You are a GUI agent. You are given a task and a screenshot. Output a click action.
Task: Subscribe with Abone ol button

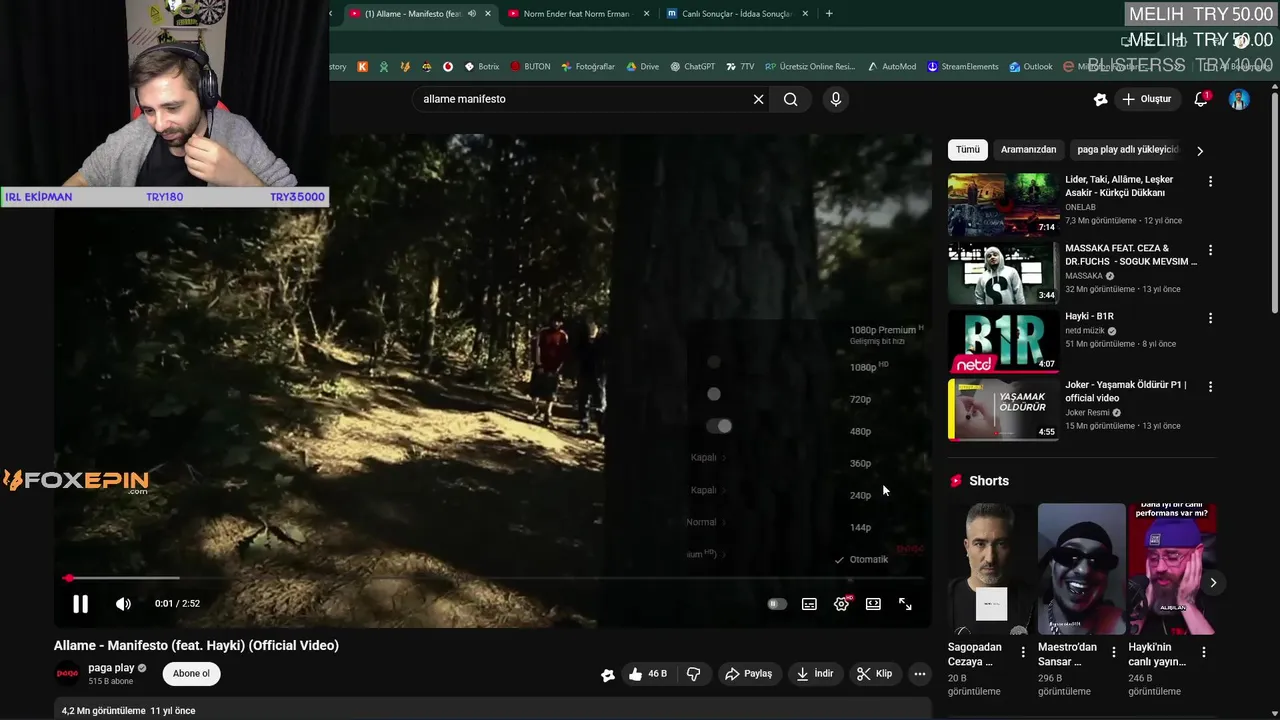pyautogui.click(x=191, y=674)
